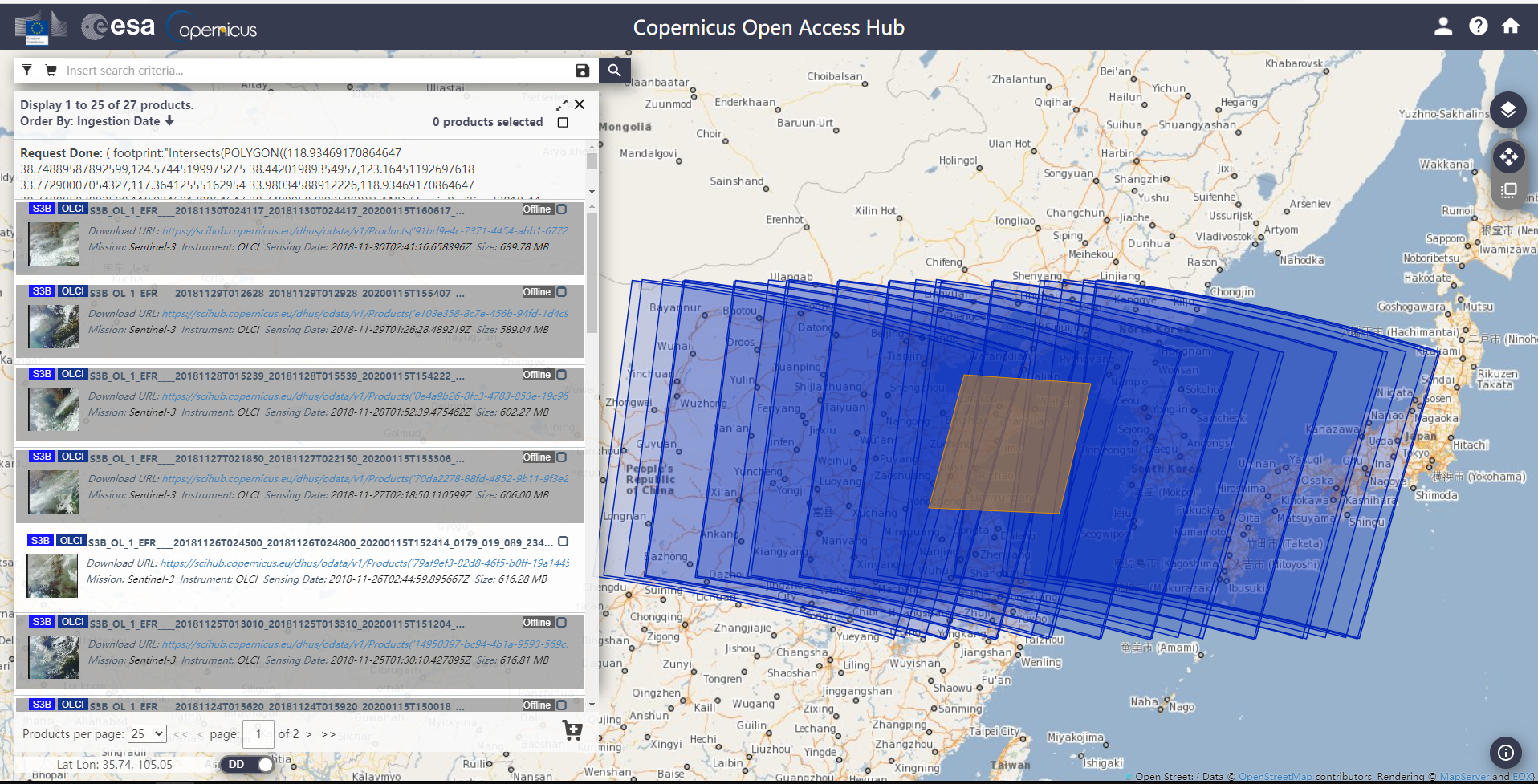Add selected products to cart
Image resolution: width=1538 pixels, height=784 pixels.
coord(572,729)
